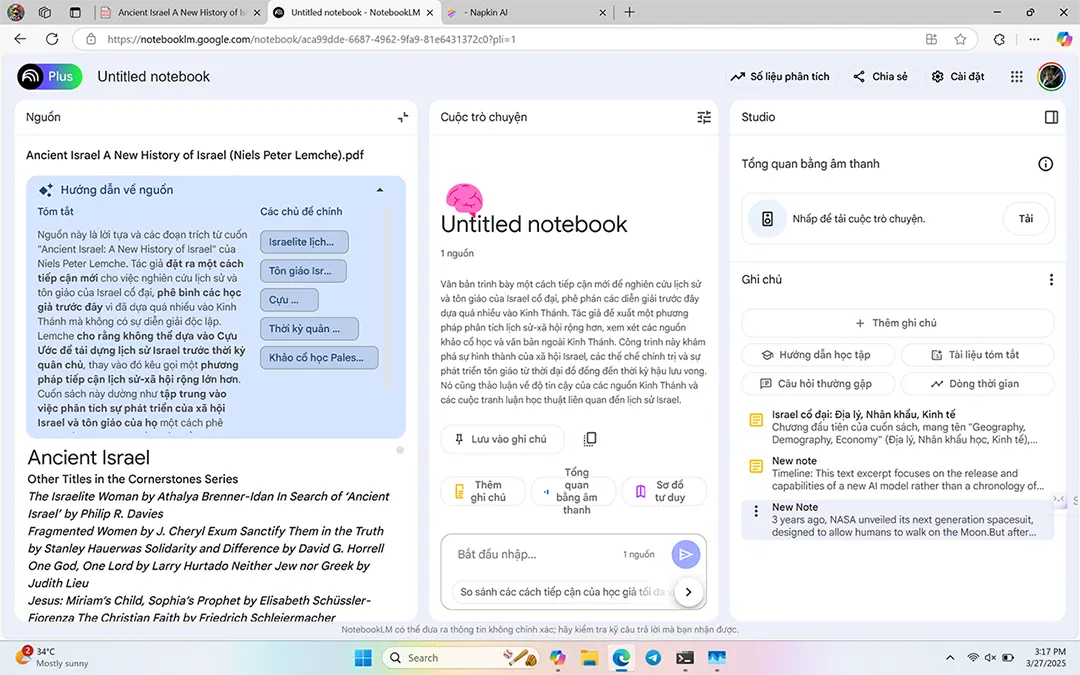Viewport: 1080px width, 675px height.
Task: Open the Ghi chú three-dot menu
Action: tap(1050, 279)
